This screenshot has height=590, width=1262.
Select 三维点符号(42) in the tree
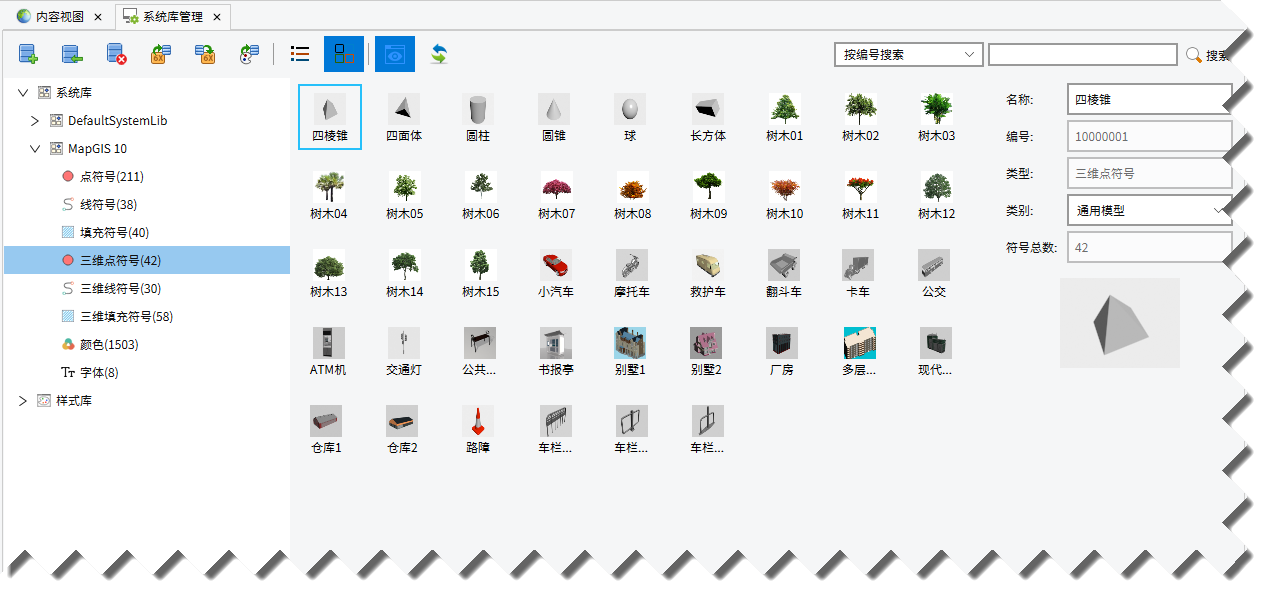(147, 260)
